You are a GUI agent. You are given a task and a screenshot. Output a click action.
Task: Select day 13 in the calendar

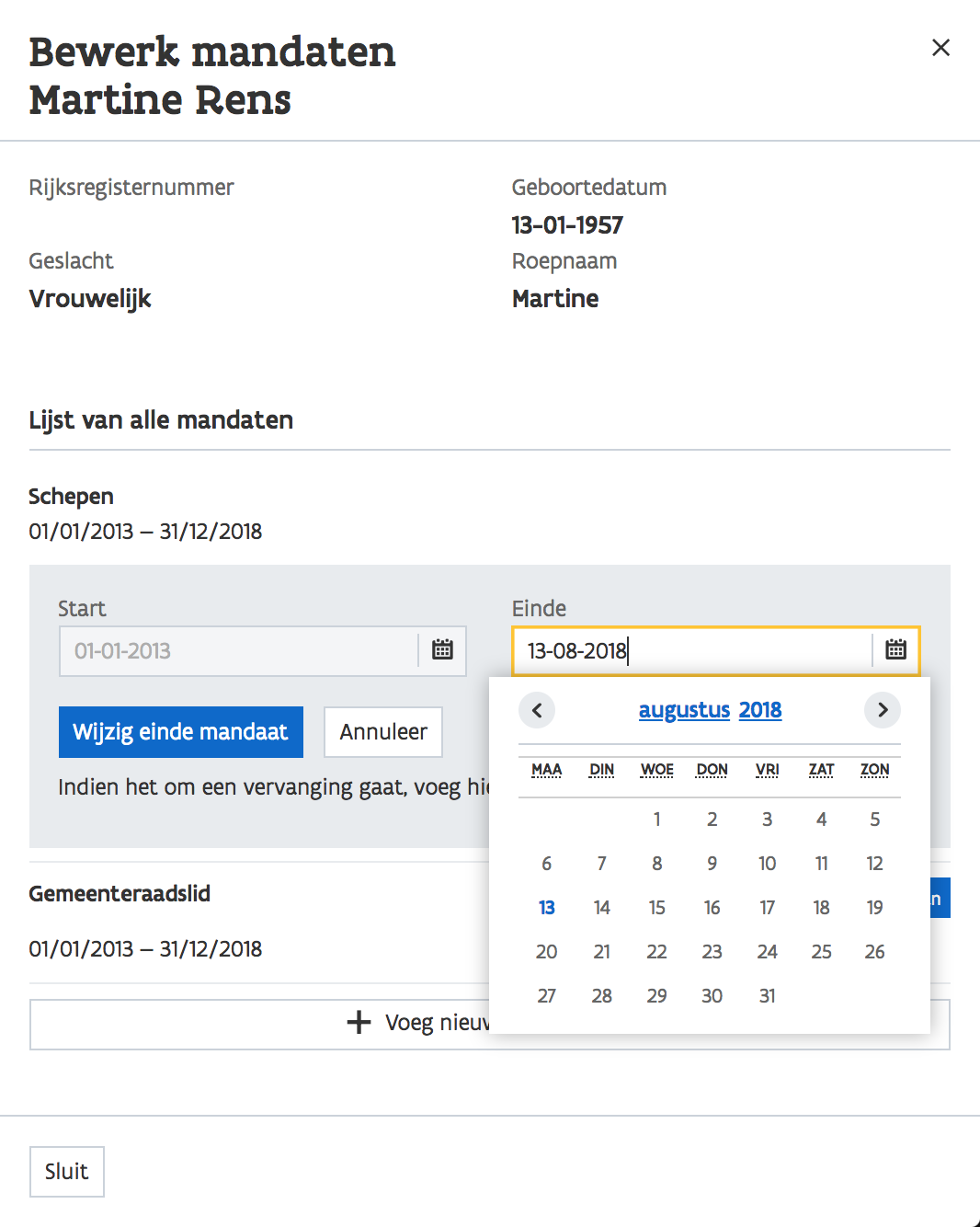pos(547,908)
